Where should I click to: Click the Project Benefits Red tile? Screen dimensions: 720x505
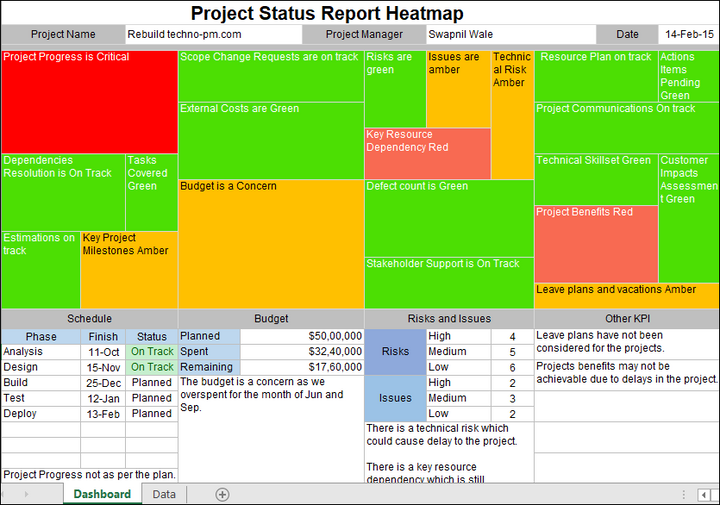(596, 244)
